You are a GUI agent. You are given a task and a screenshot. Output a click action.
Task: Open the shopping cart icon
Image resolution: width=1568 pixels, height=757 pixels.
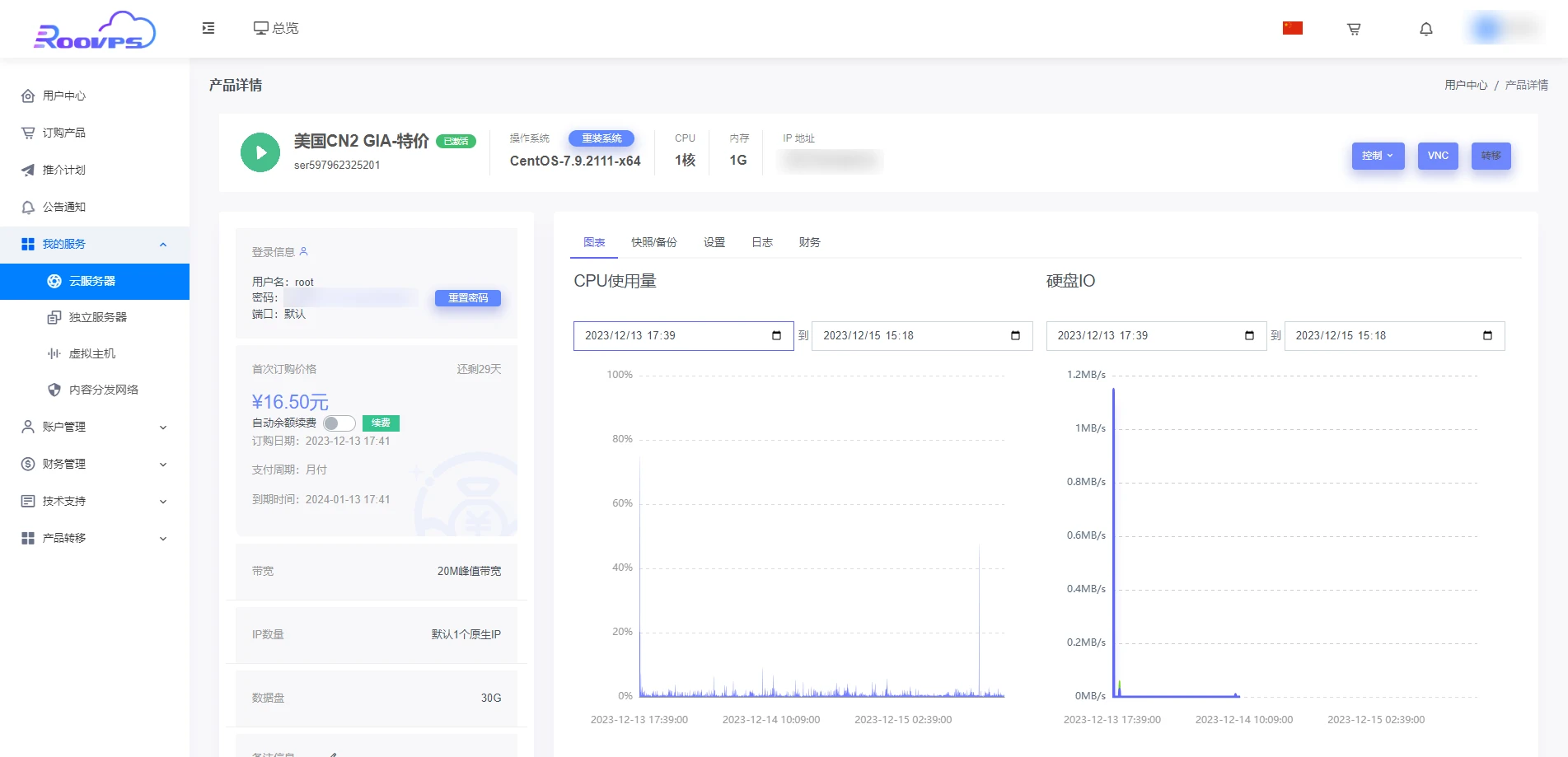click(x=1354, y=29)
